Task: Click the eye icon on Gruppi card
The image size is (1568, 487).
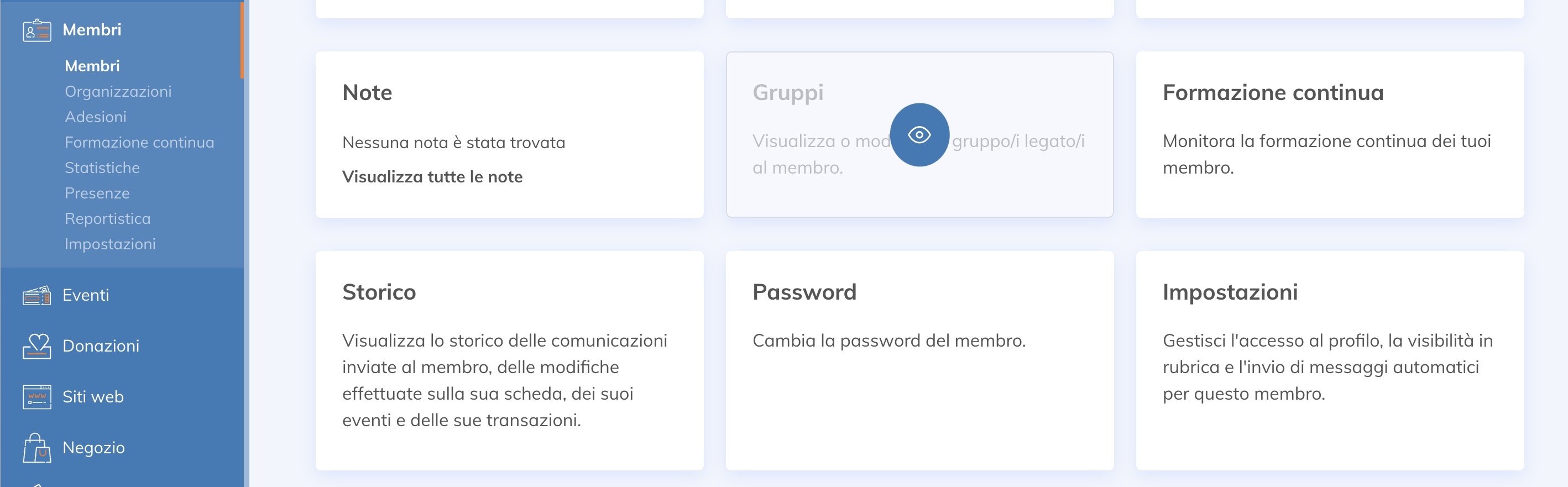Action: 919,134
